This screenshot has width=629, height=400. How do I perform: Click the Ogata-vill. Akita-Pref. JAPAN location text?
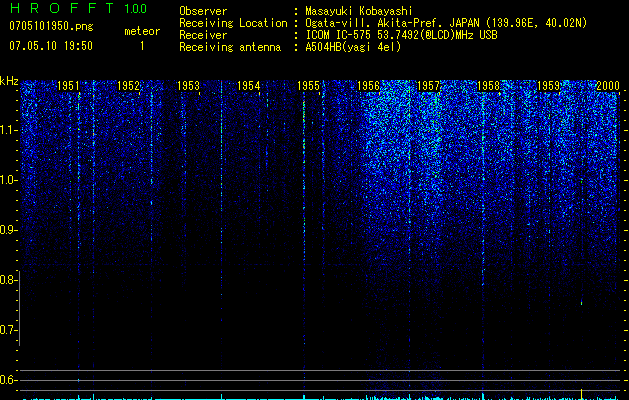(445, 23)
